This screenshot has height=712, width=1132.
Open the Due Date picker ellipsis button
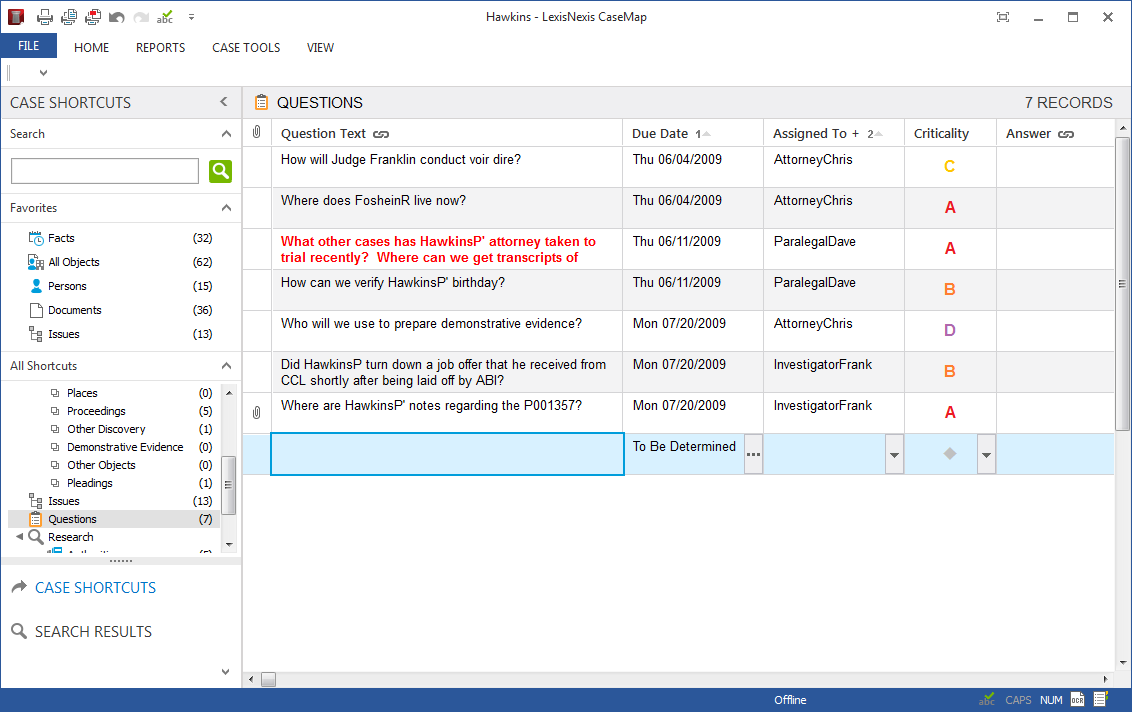click(x=753, y=455)
